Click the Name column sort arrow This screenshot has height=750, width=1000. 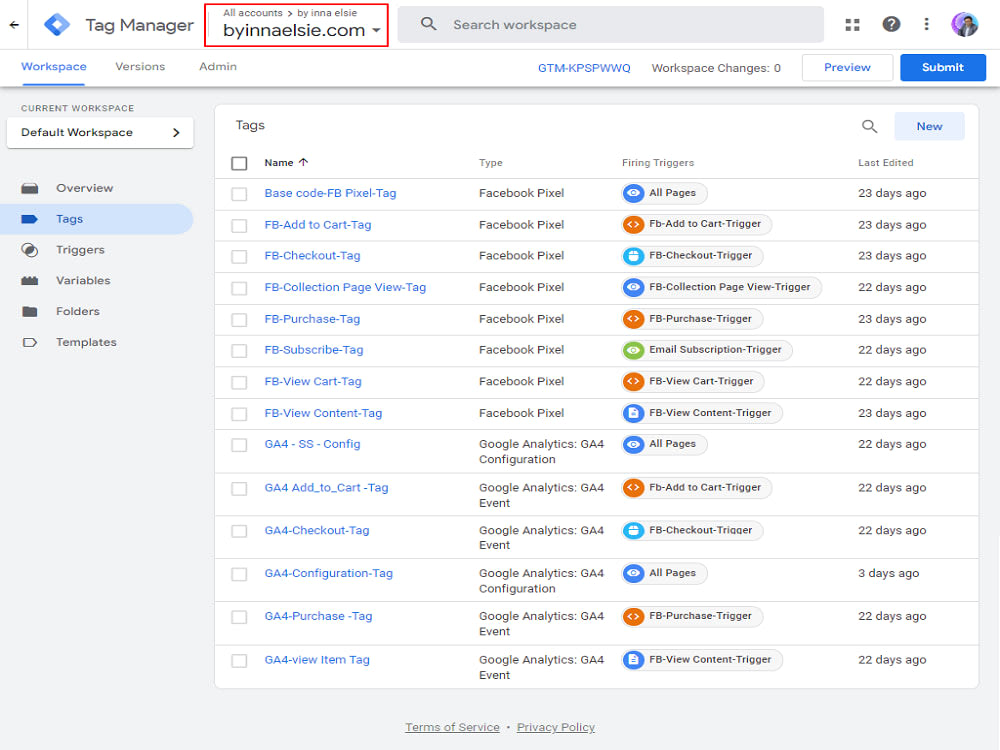[304, 162]
